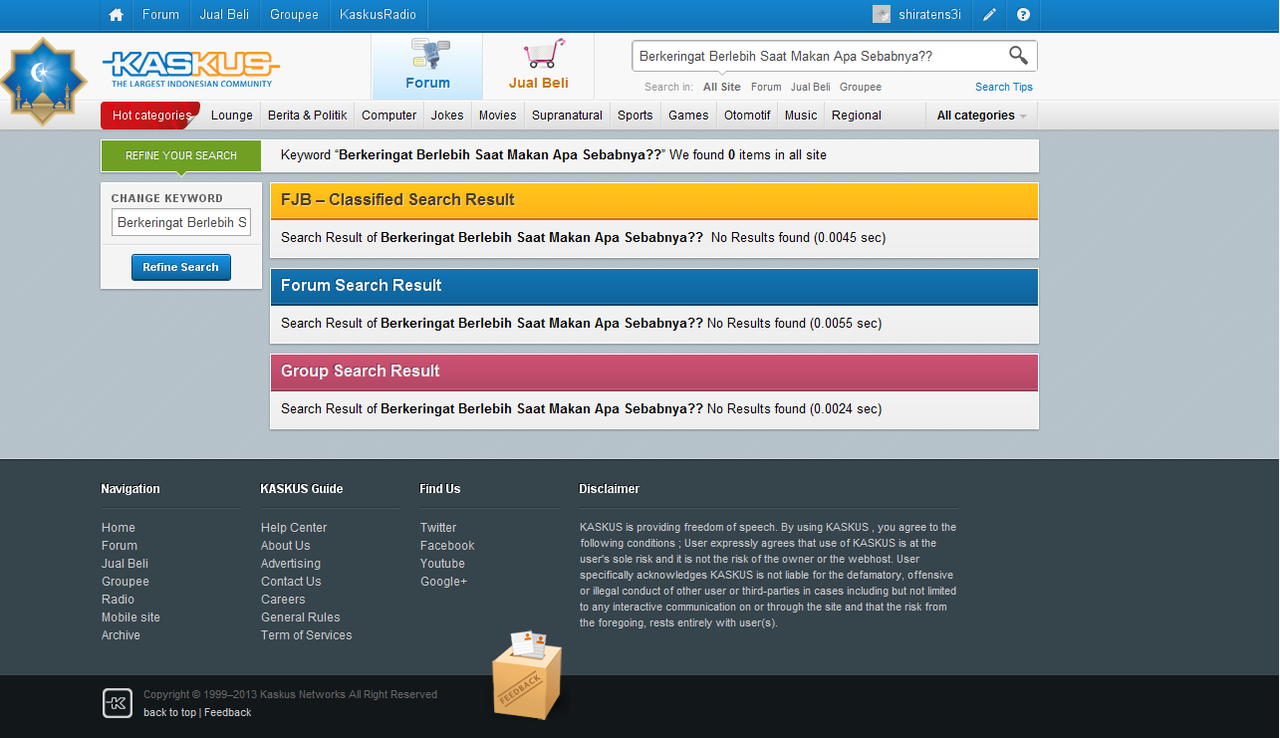Select the Jual Beli shopping cart tab
Screen dimensions: 1280x738
538,66
